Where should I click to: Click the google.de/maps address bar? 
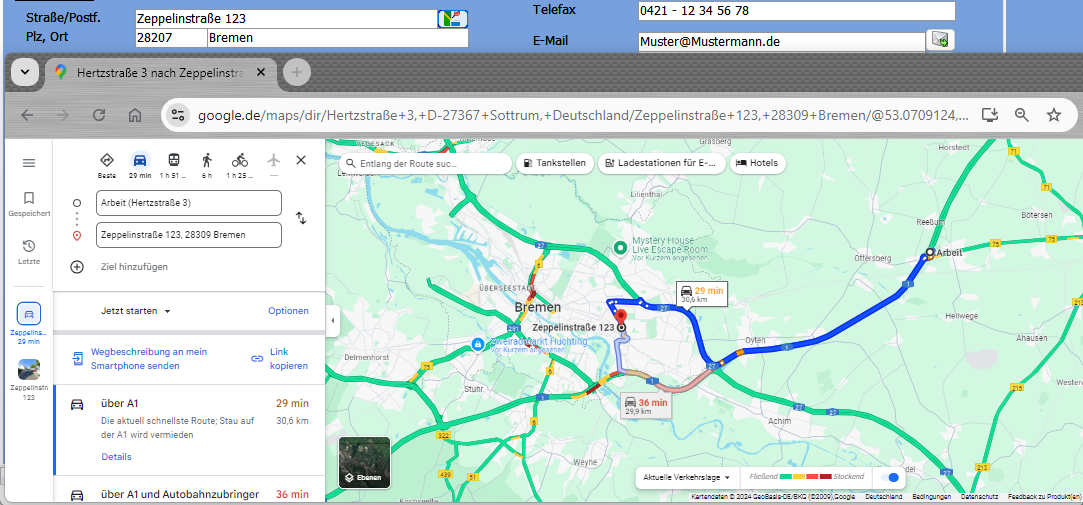584,115
